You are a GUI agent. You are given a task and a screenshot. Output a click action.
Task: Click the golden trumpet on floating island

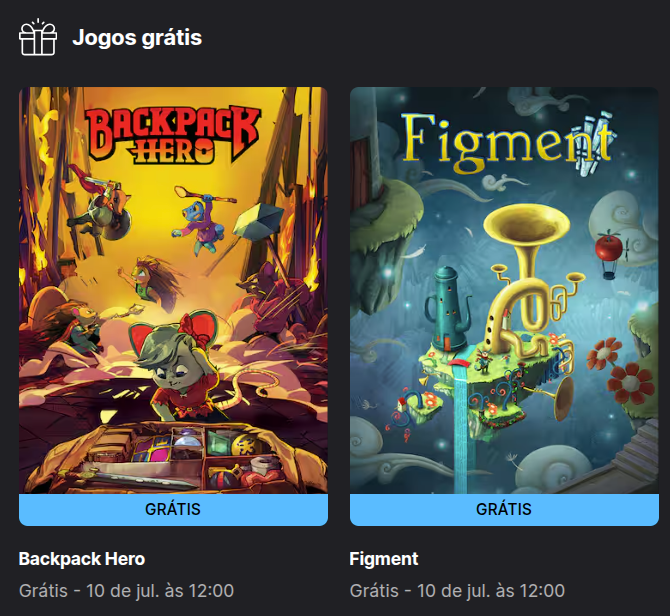click(x=528, y=278)
